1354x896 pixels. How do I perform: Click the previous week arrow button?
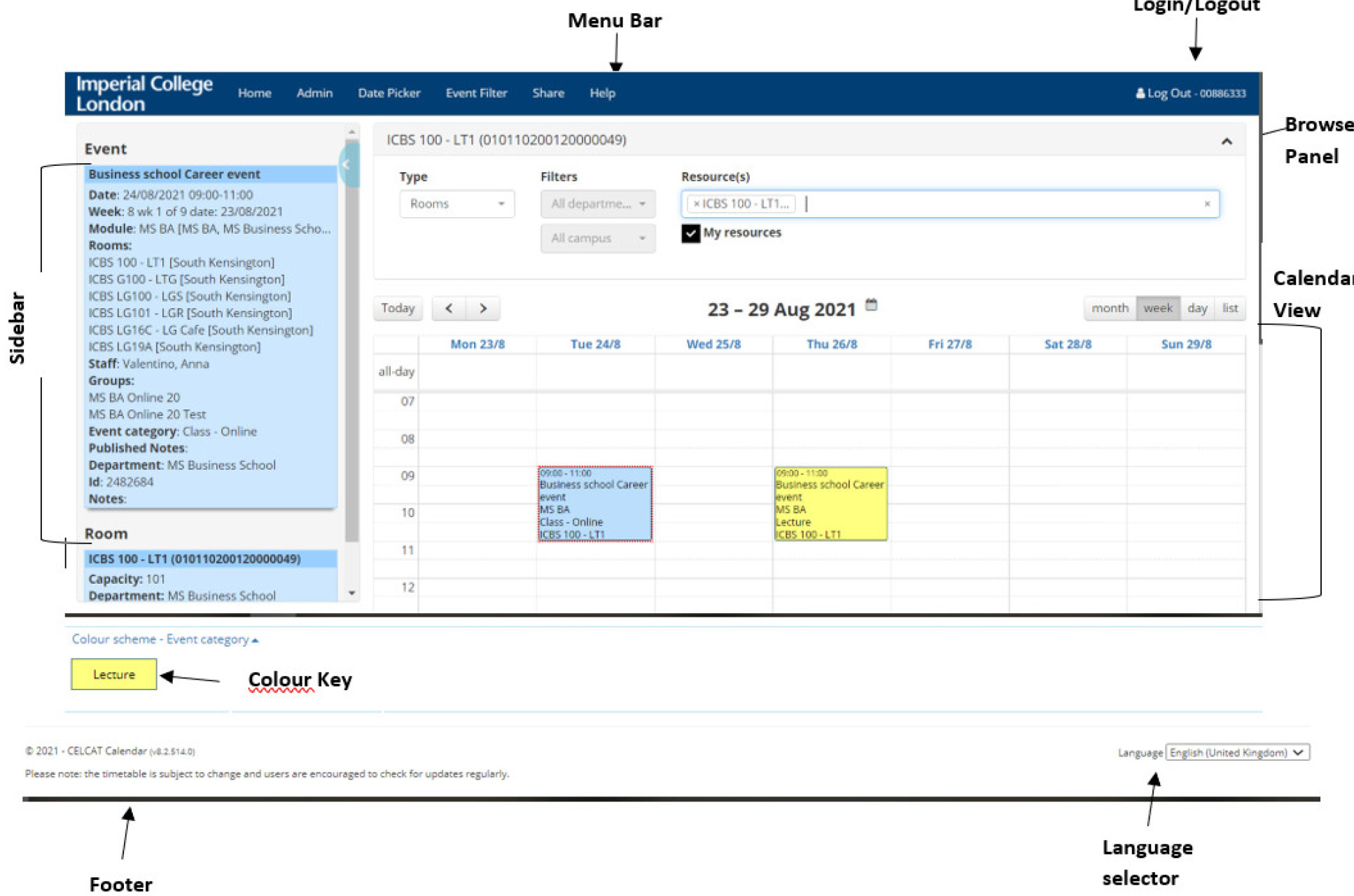coord(449,309)
